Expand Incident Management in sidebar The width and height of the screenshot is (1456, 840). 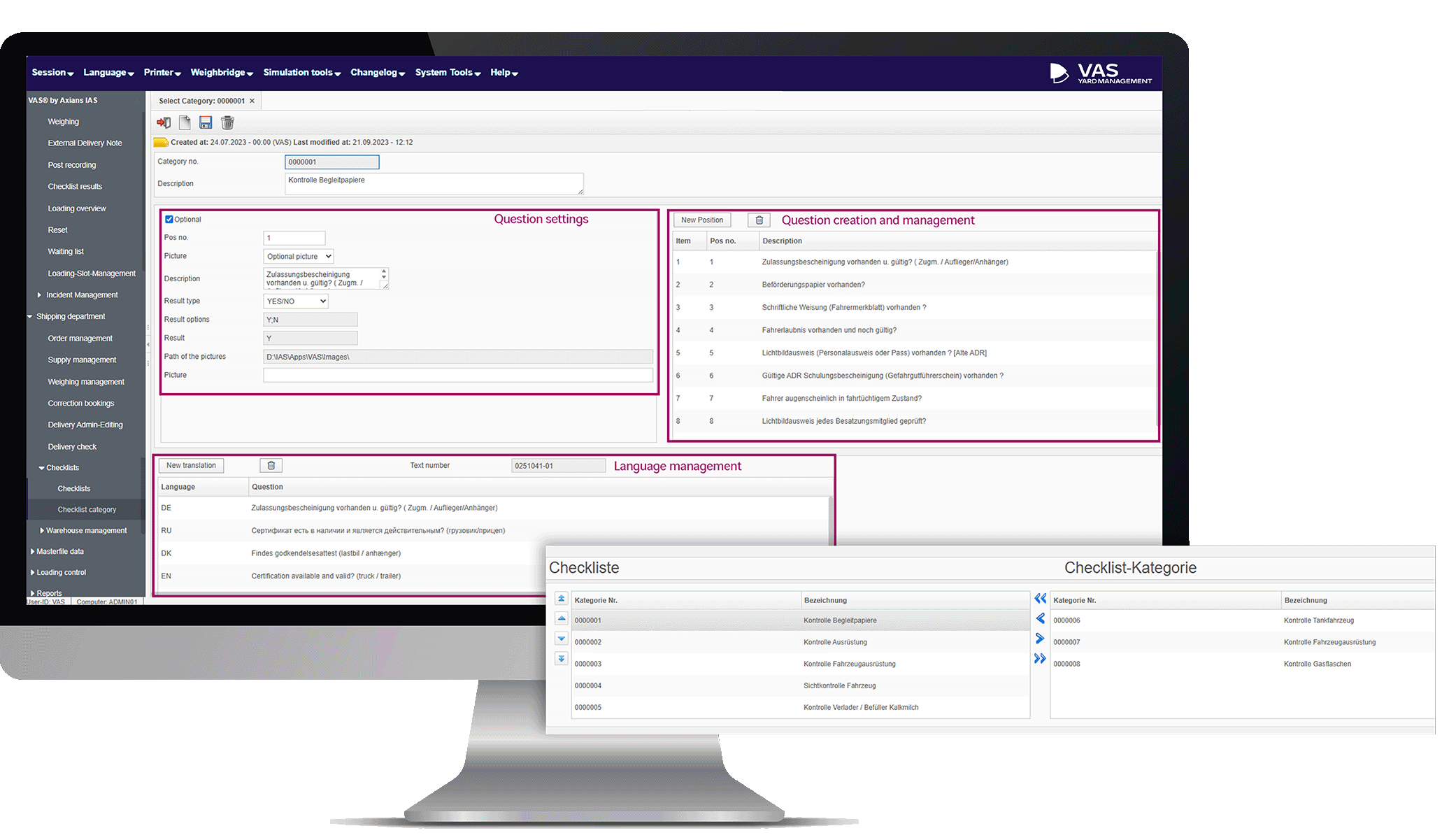click(39, 295)
